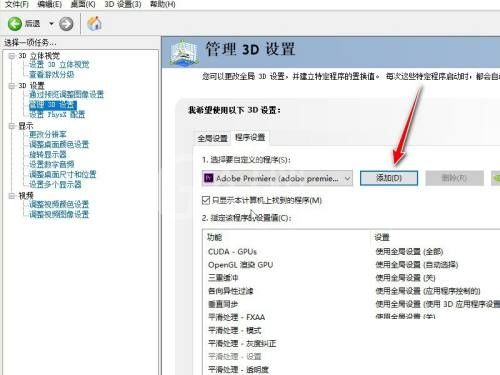This screenshot has width=500, height=375.
Task: Open 更改分辨率 item
Action: [x=48, y=135]
